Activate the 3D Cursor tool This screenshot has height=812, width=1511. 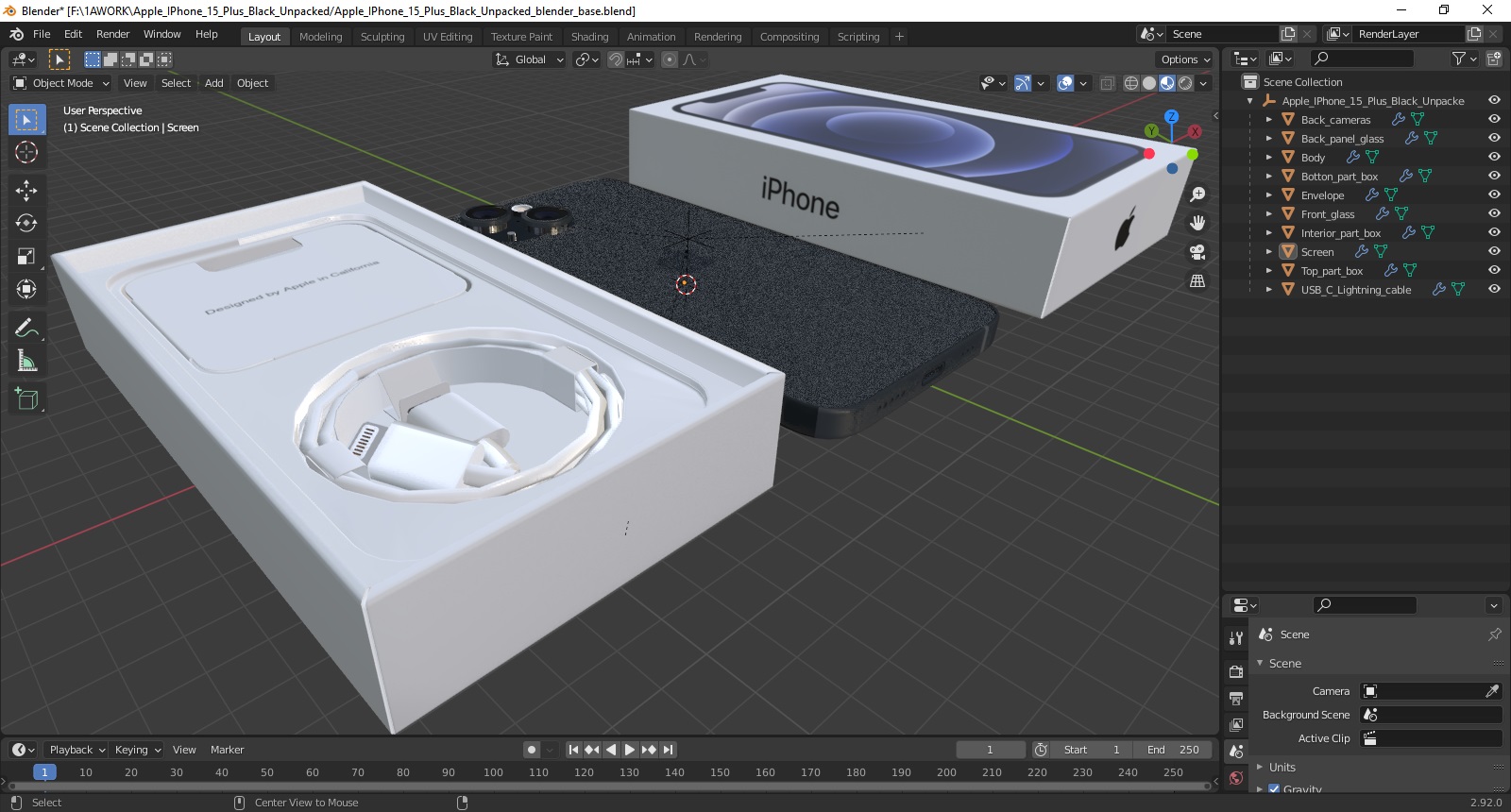coord(26,152)
